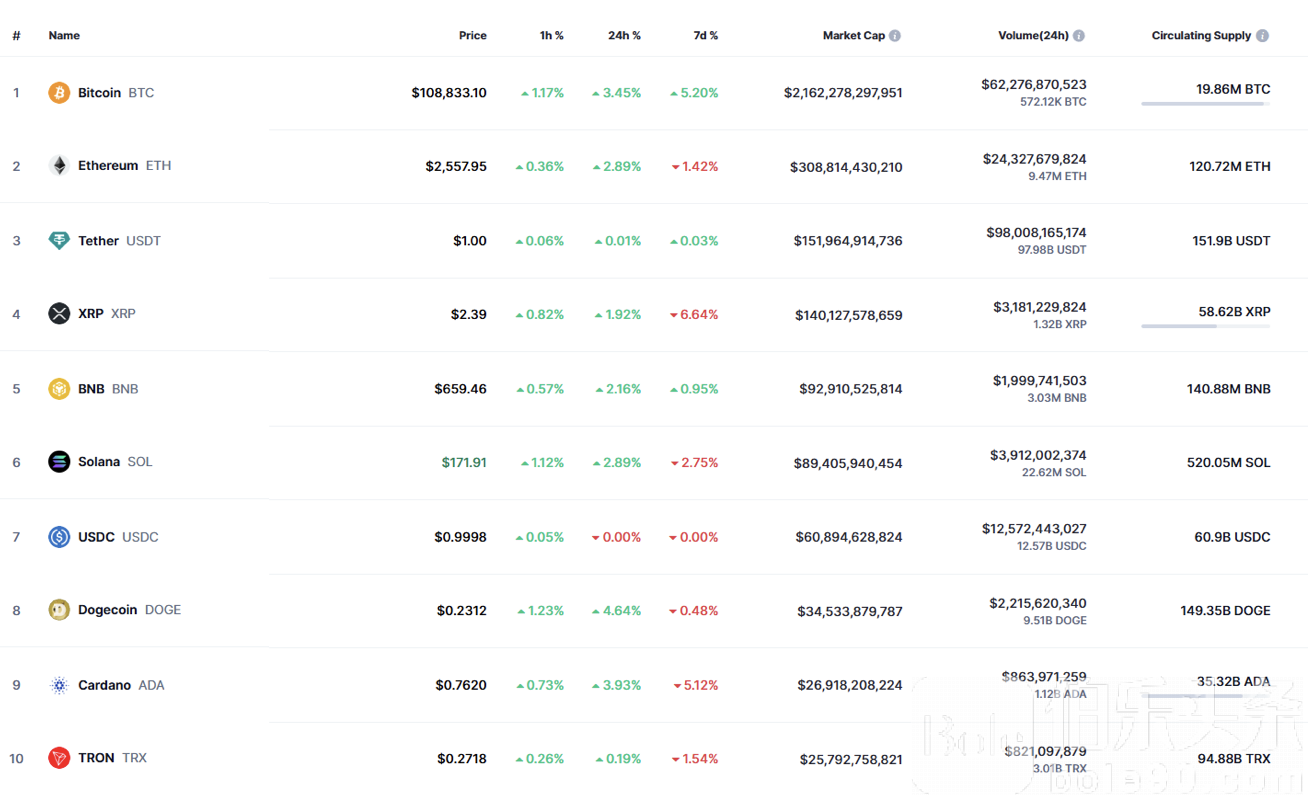
Task: Click the Cardano logo icon
Action: 59,685
